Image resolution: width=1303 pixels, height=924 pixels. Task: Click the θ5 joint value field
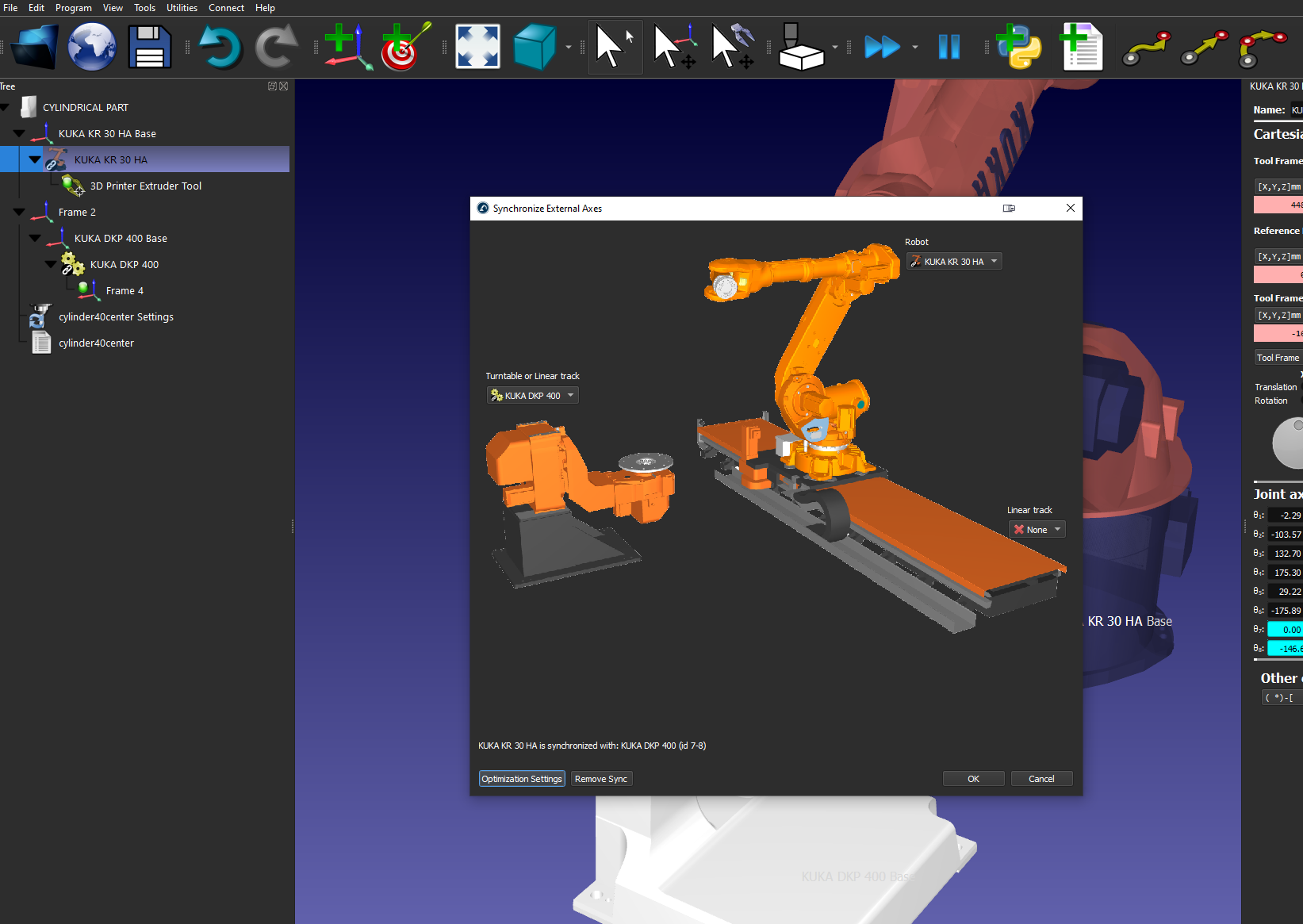(1286, 592)
